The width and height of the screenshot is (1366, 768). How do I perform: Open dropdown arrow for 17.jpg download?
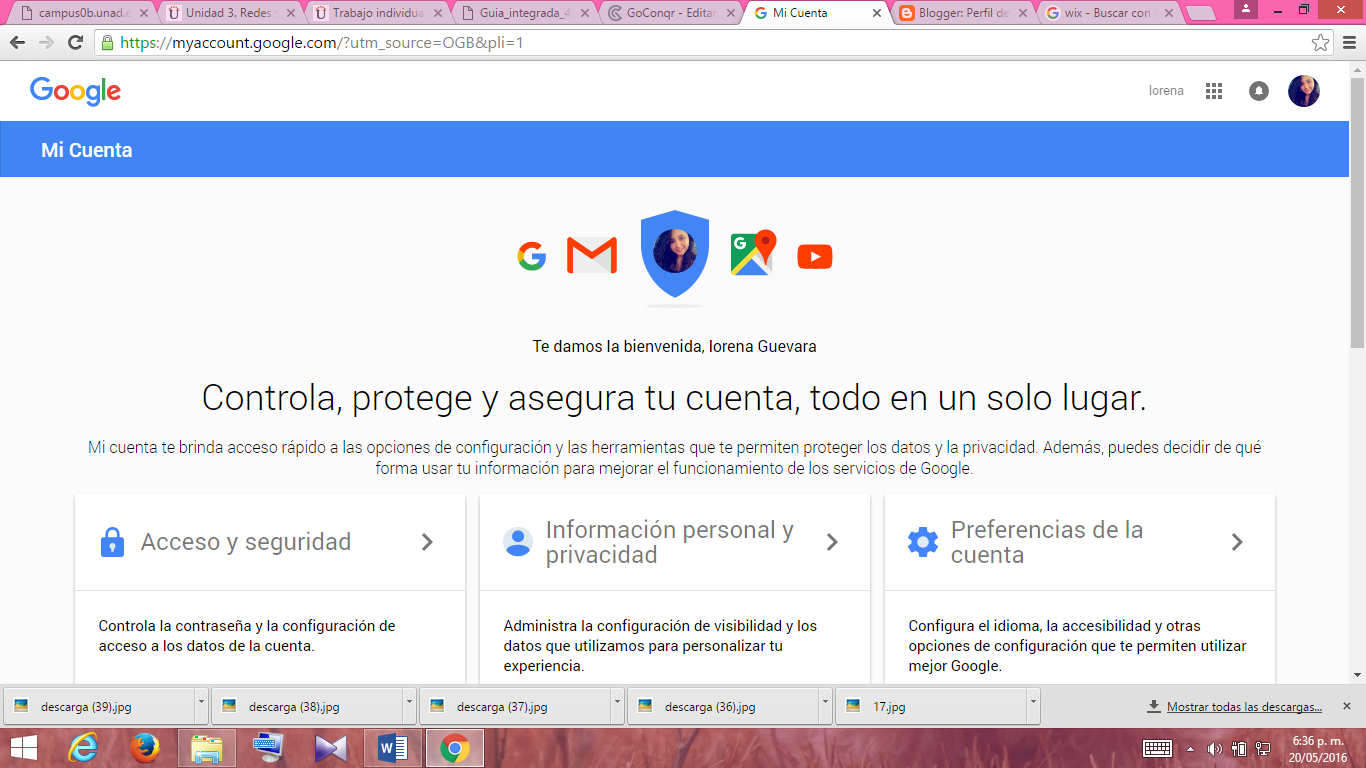[1033, 706]
